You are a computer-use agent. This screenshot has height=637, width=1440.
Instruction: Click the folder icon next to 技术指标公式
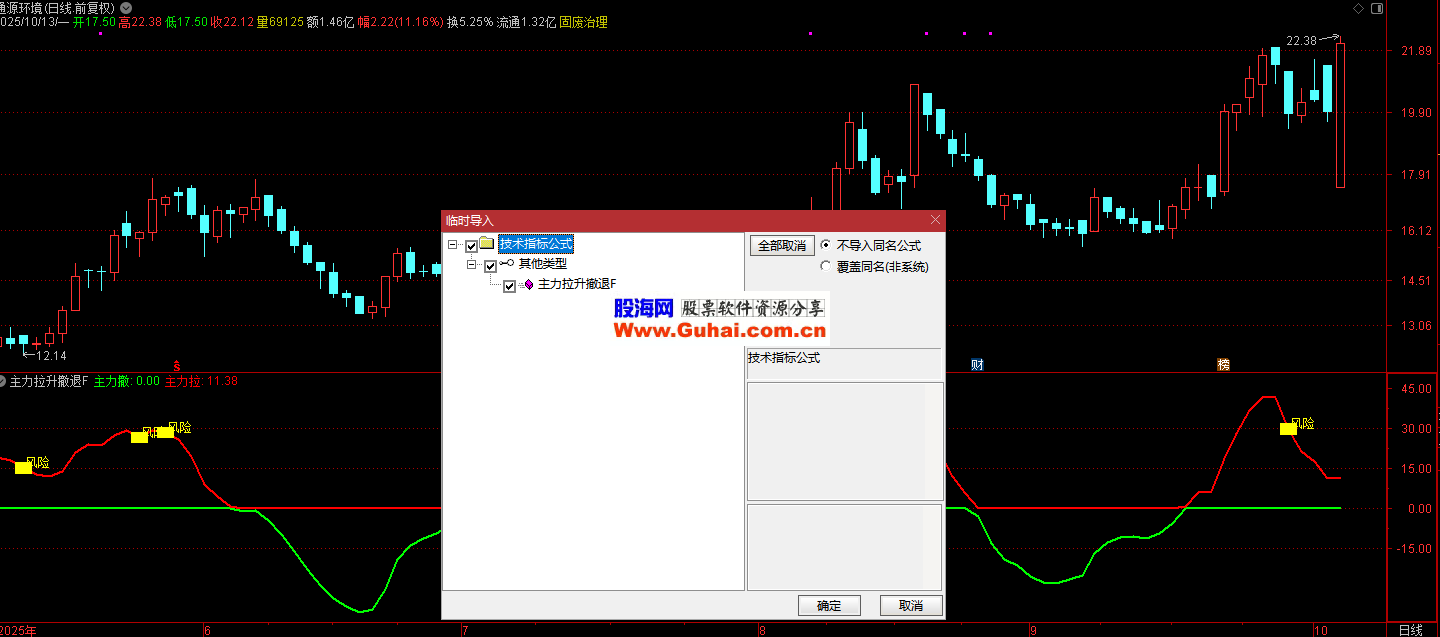pos(487,244)
